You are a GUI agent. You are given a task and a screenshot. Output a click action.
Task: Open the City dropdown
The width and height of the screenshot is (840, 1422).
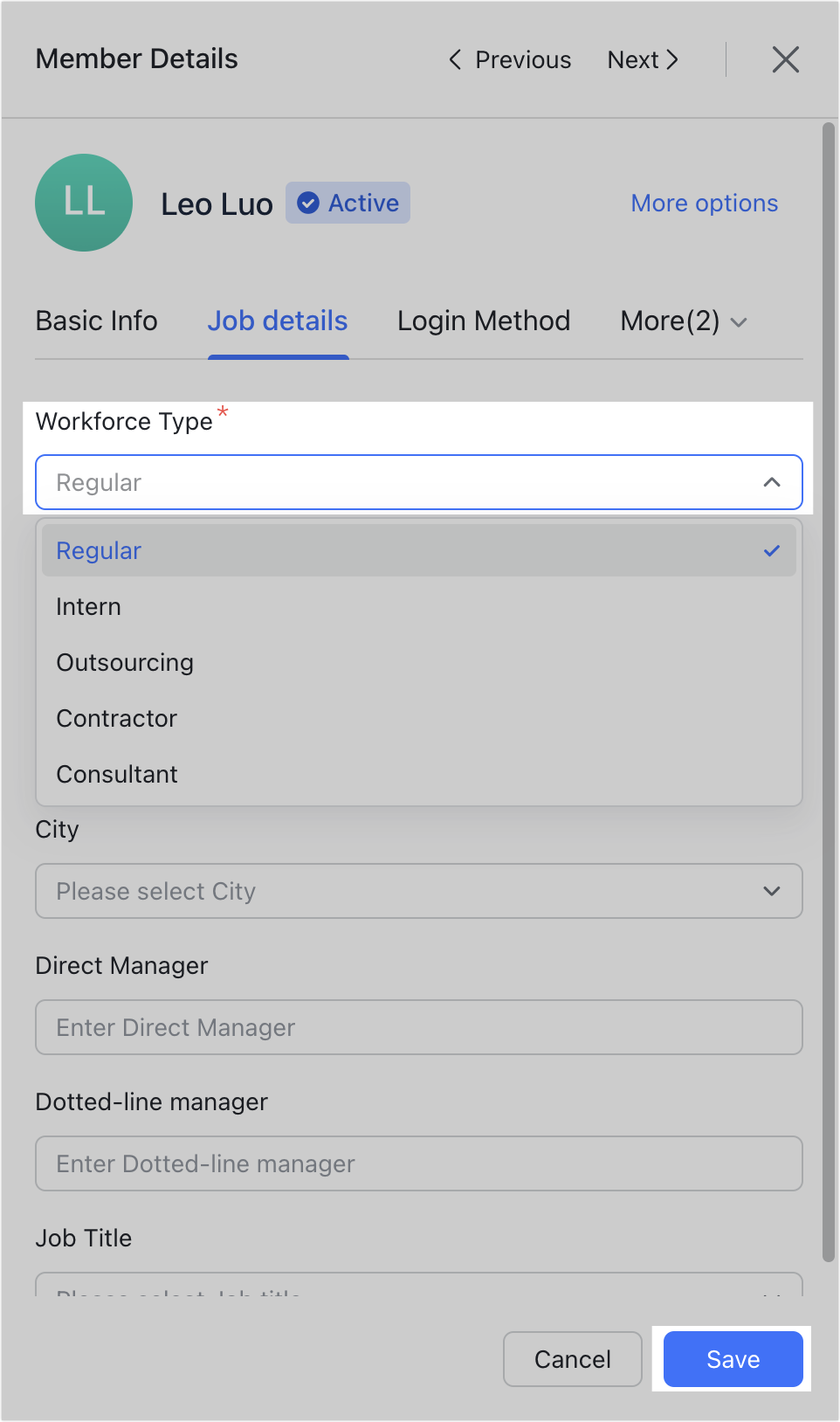419,891
